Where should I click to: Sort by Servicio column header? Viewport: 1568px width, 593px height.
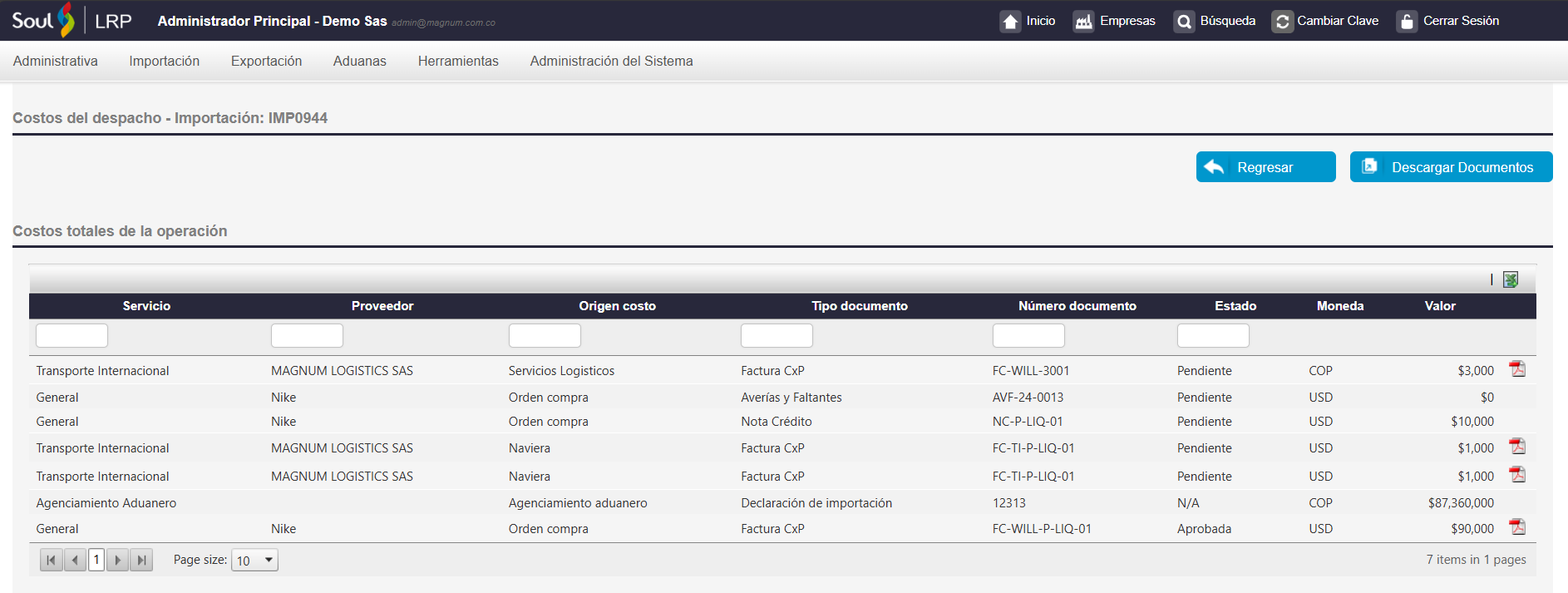click(x=146, y=306)
